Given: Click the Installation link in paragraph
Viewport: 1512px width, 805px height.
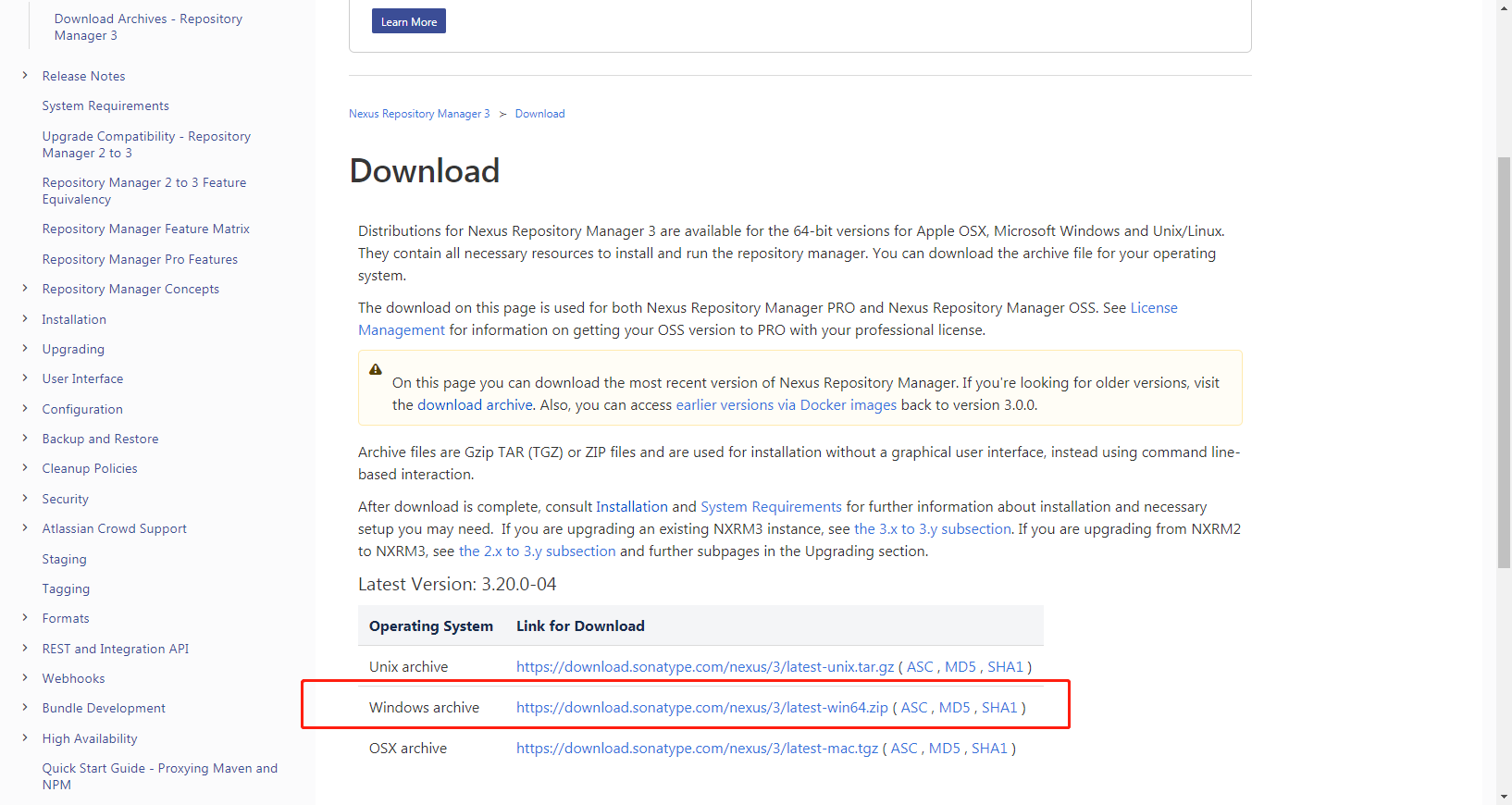Looking at the screenshot, I should pyautogui.click(x=632, y=507).
